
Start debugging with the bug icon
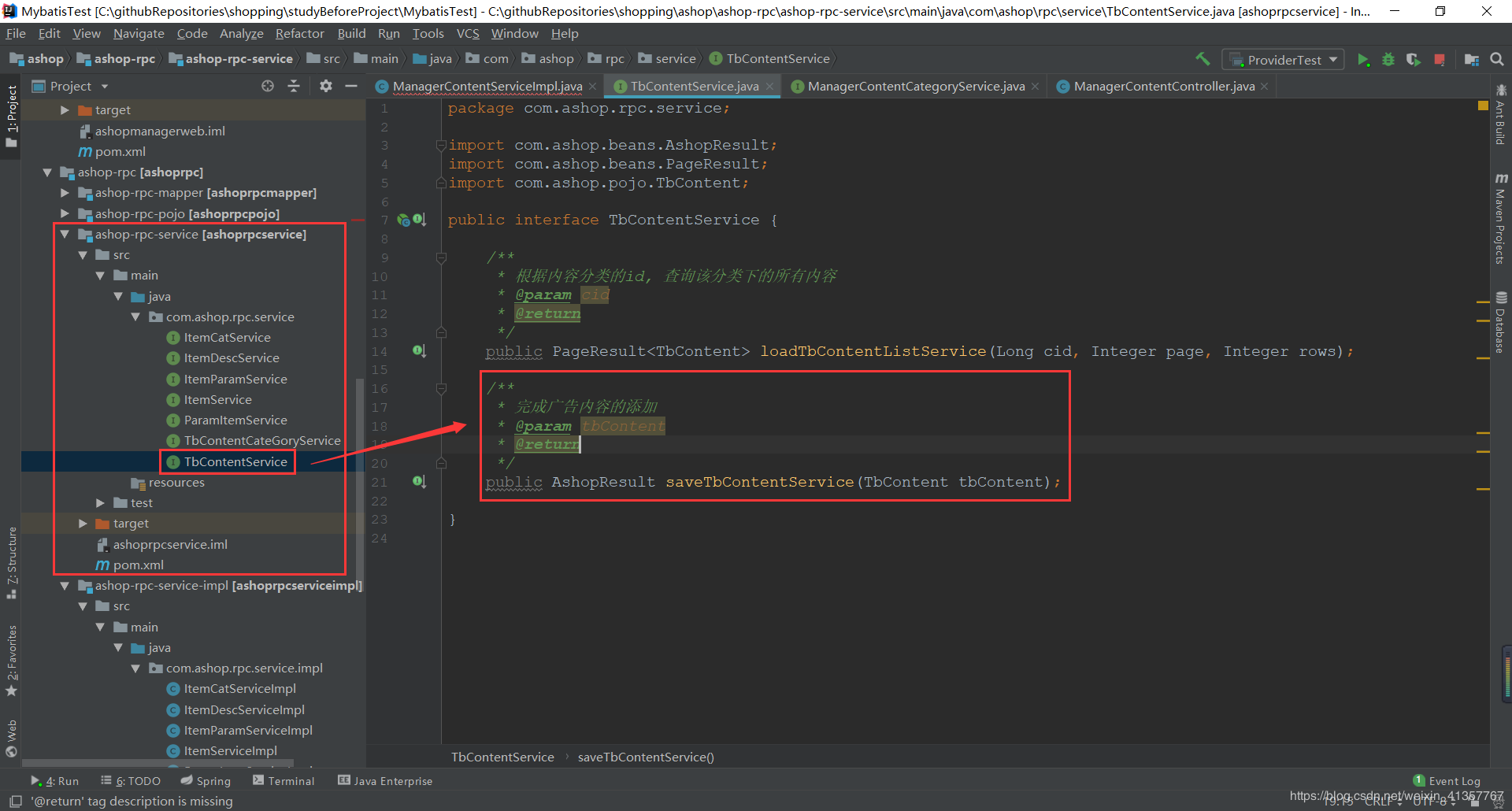coord(1388,60)
